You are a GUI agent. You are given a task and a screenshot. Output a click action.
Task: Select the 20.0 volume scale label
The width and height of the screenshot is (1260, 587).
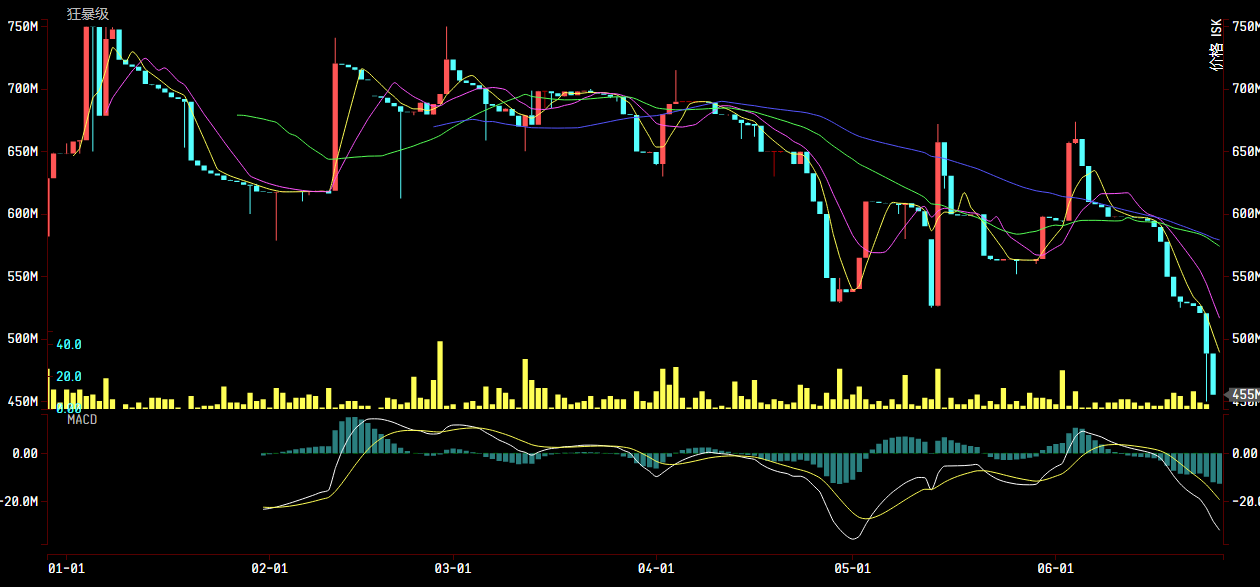69,377
